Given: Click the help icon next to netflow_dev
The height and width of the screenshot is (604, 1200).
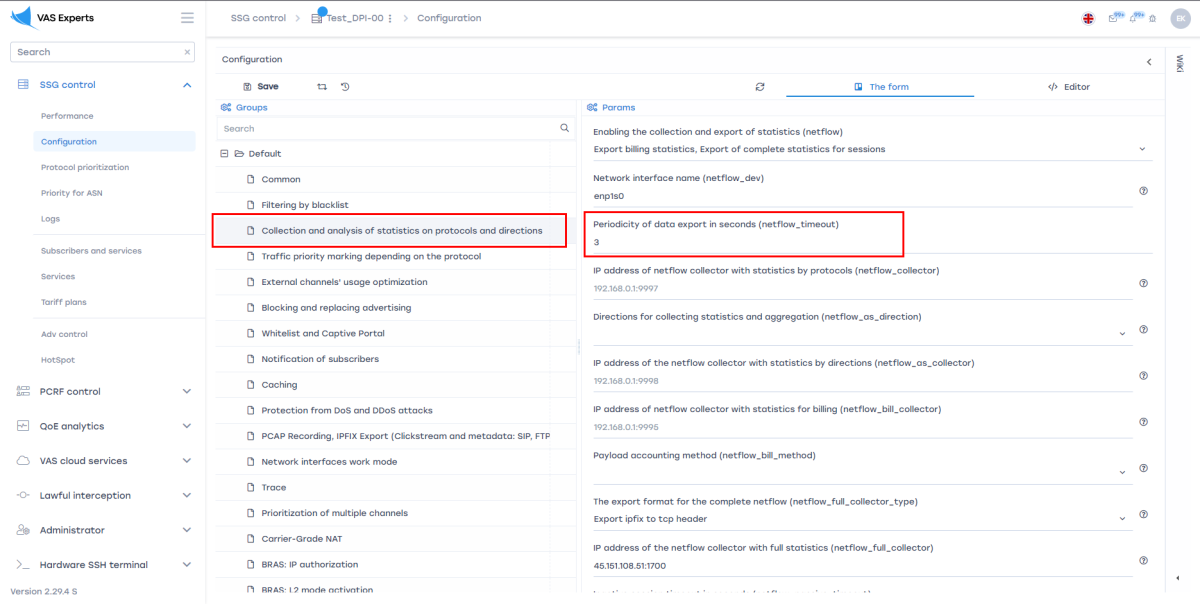Looking at the screenshot, I should [1143, 190].
